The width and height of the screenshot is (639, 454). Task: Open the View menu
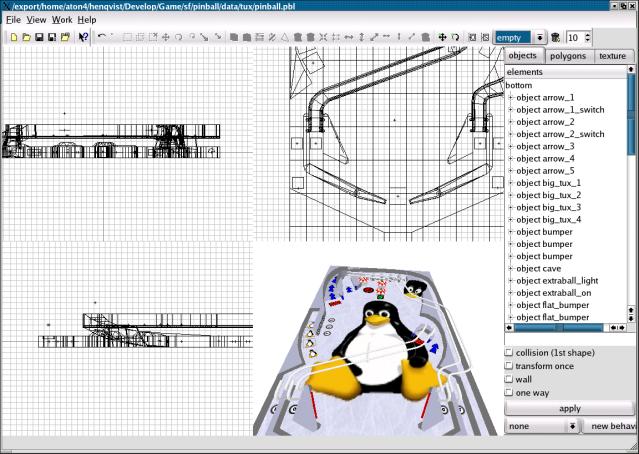point(36,20)
